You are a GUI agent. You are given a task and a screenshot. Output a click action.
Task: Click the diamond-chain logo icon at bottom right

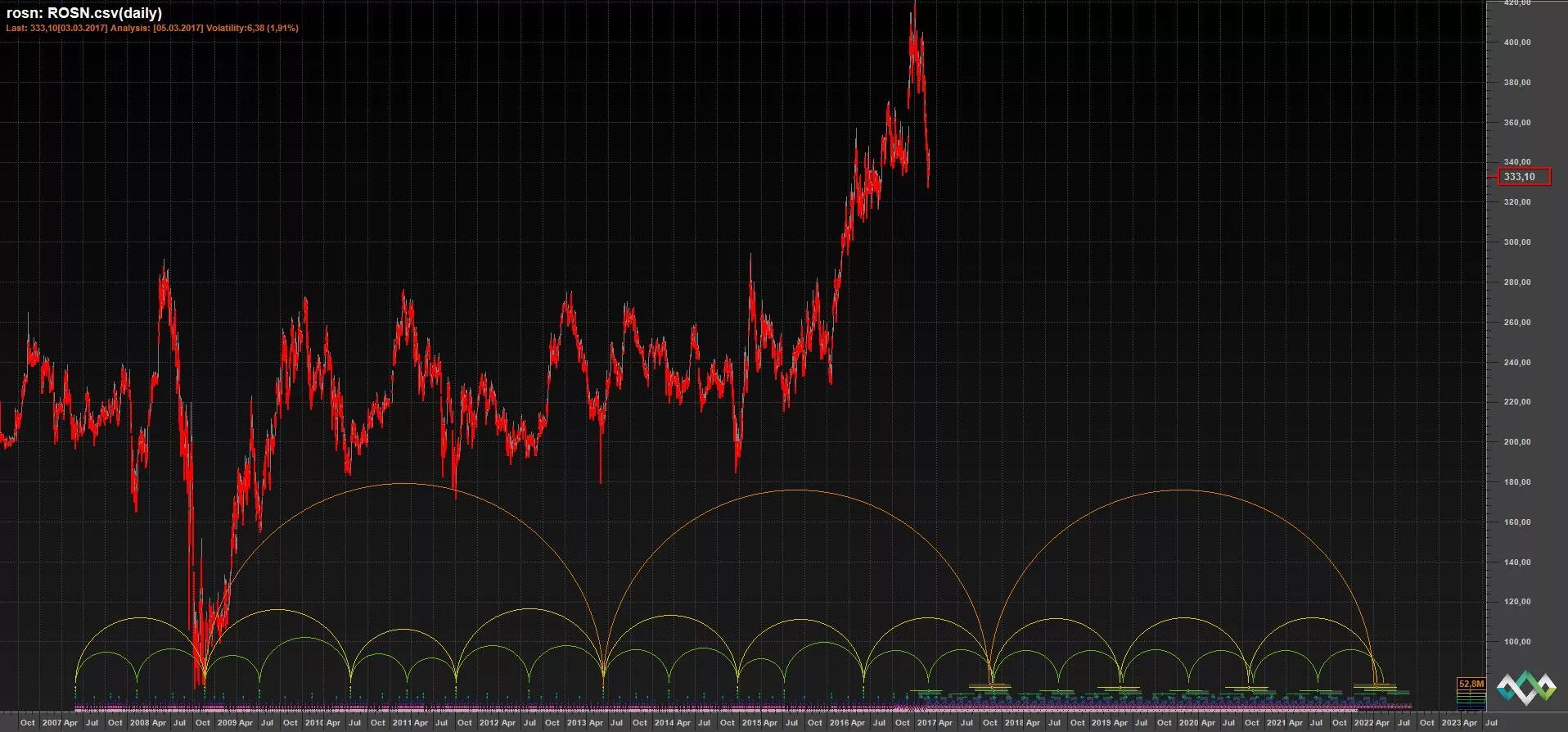point(1526,687)
